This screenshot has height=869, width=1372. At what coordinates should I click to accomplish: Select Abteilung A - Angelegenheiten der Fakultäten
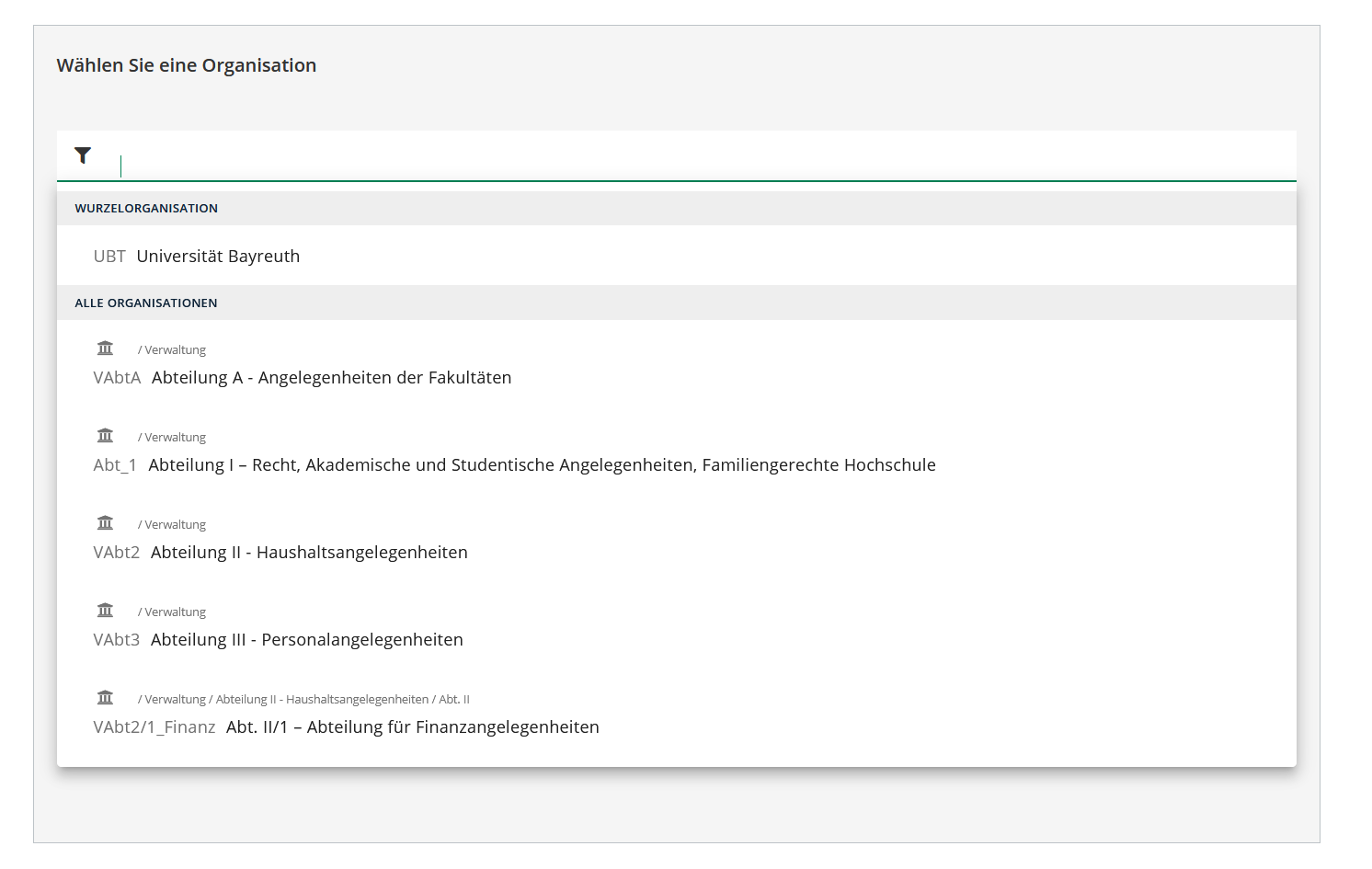click(332, 377)
